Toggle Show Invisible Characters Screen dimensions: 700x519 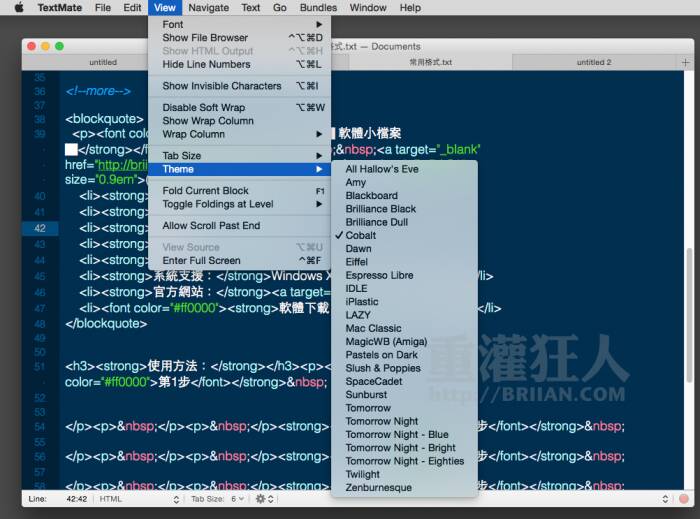[x=241, y=86]
